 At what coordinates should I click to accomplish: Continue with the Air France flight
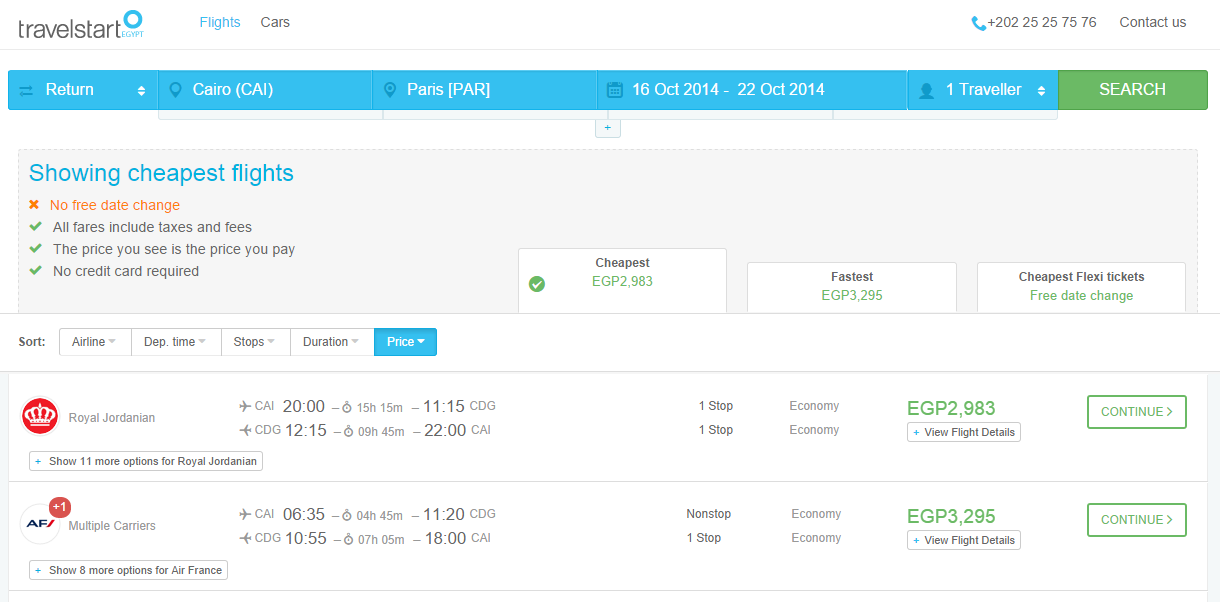[x=1137, y=520]
